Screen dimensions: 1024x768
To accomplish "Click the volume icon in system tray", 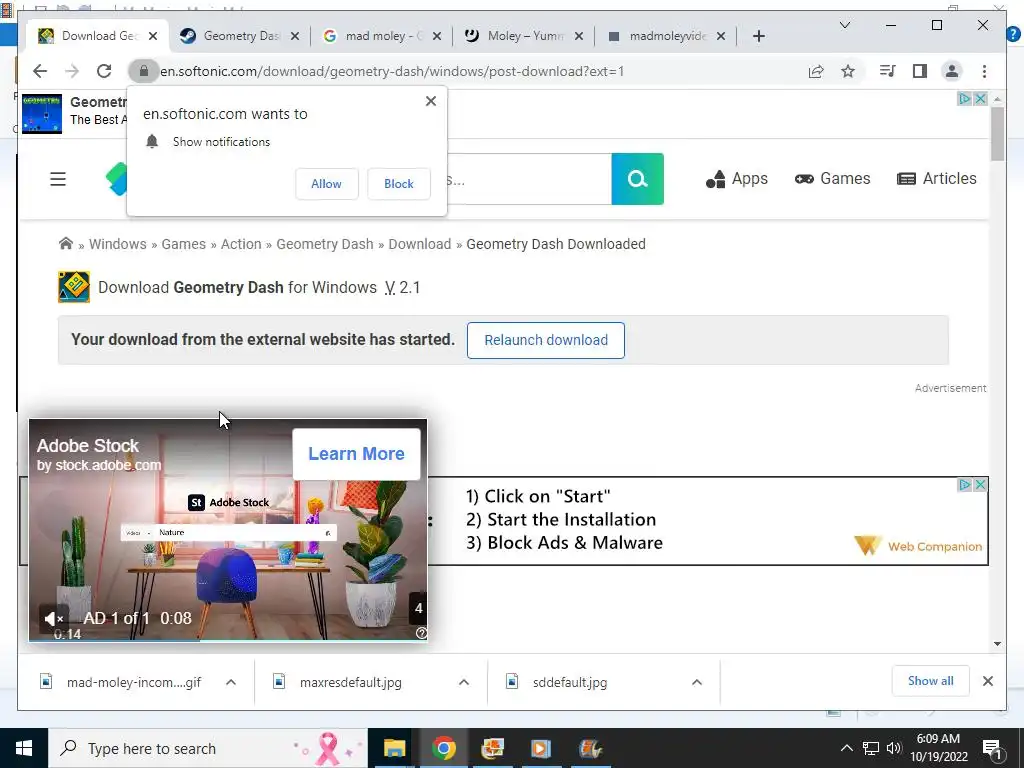I will (x=894, y=748).
